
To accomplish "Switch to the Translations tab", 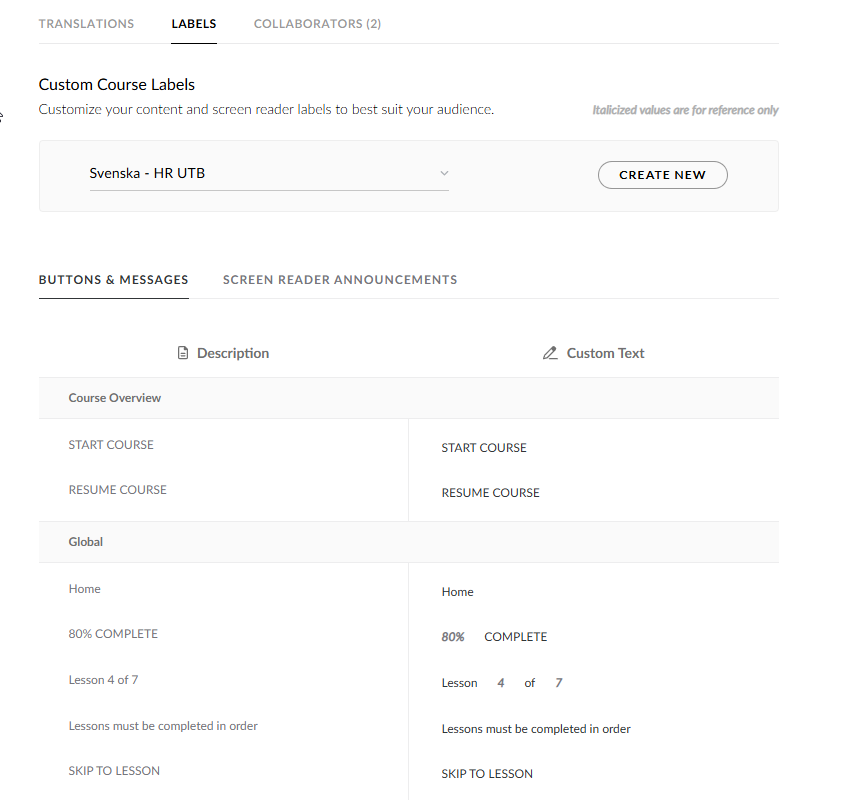I will coord(86,24).
